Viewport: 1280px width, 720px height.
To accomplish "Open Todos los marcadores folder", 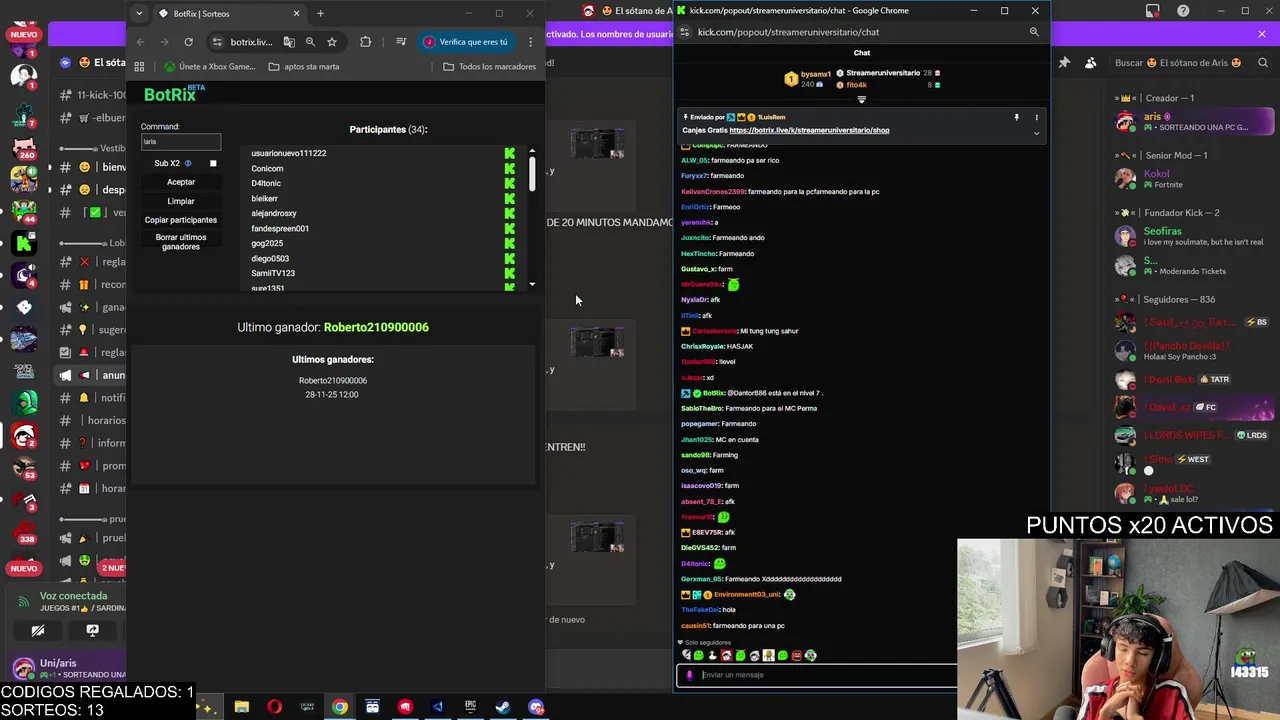I will point(490,67).
